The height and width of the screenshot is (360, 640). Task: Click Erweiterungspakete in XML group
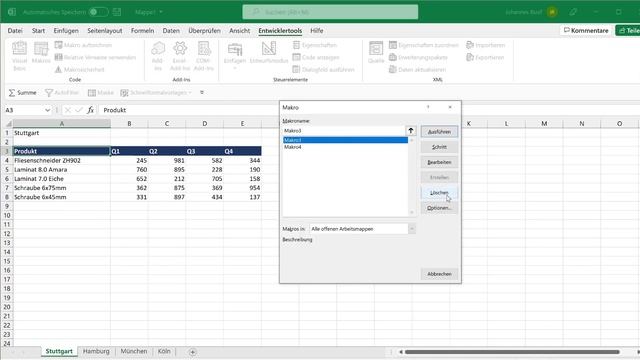pos(418,57)
